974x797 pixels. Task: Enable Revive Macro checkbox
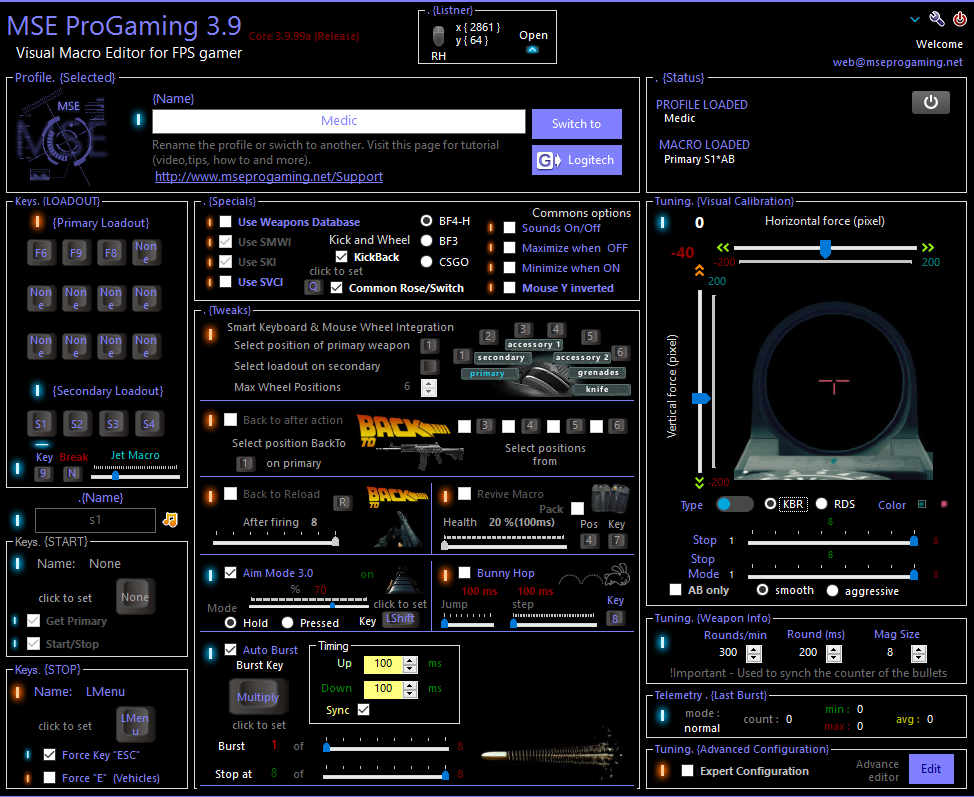[x=465, y=494]
